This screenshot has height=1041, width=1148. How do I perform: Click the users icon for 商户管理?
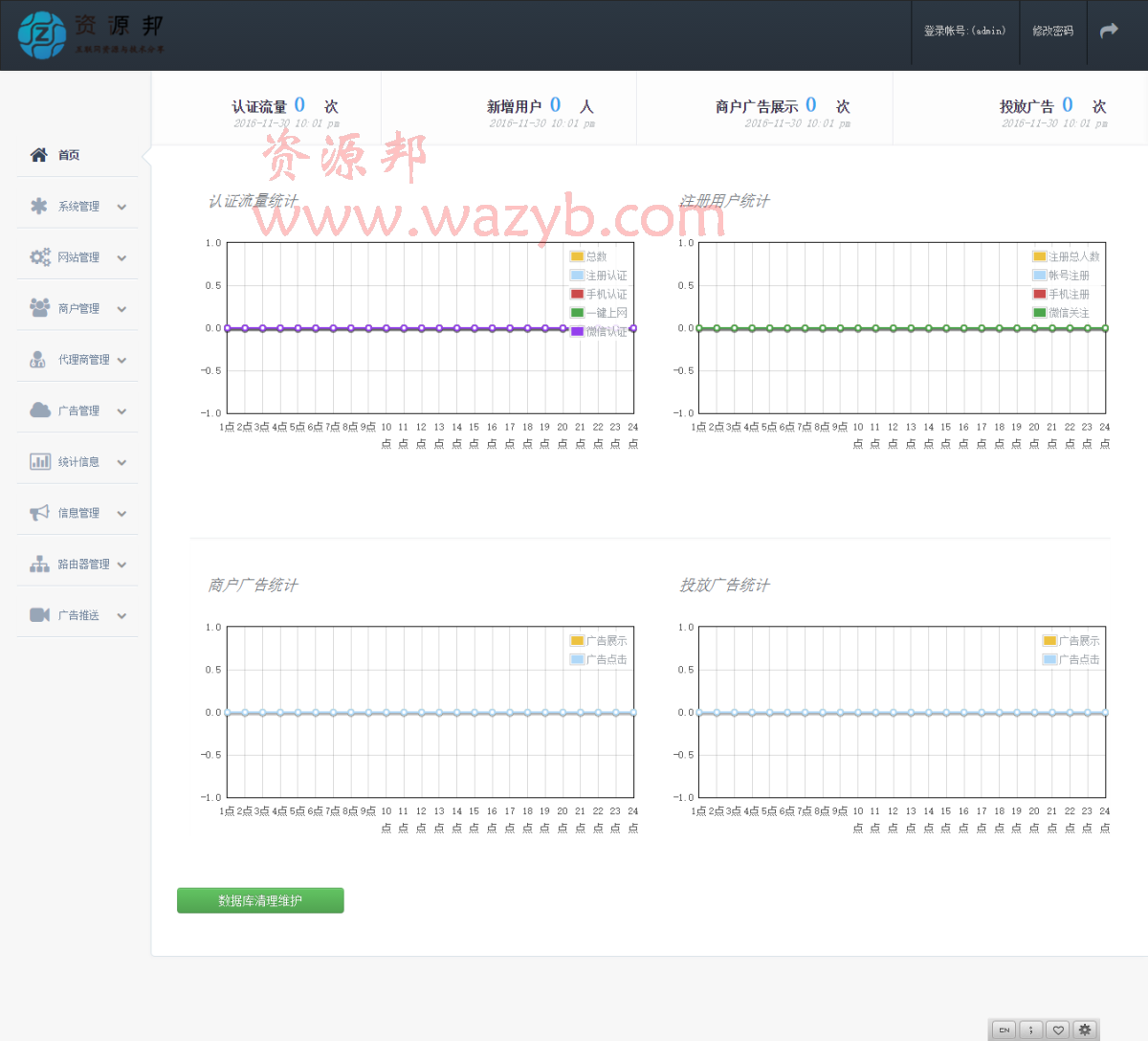click(40, 308)
